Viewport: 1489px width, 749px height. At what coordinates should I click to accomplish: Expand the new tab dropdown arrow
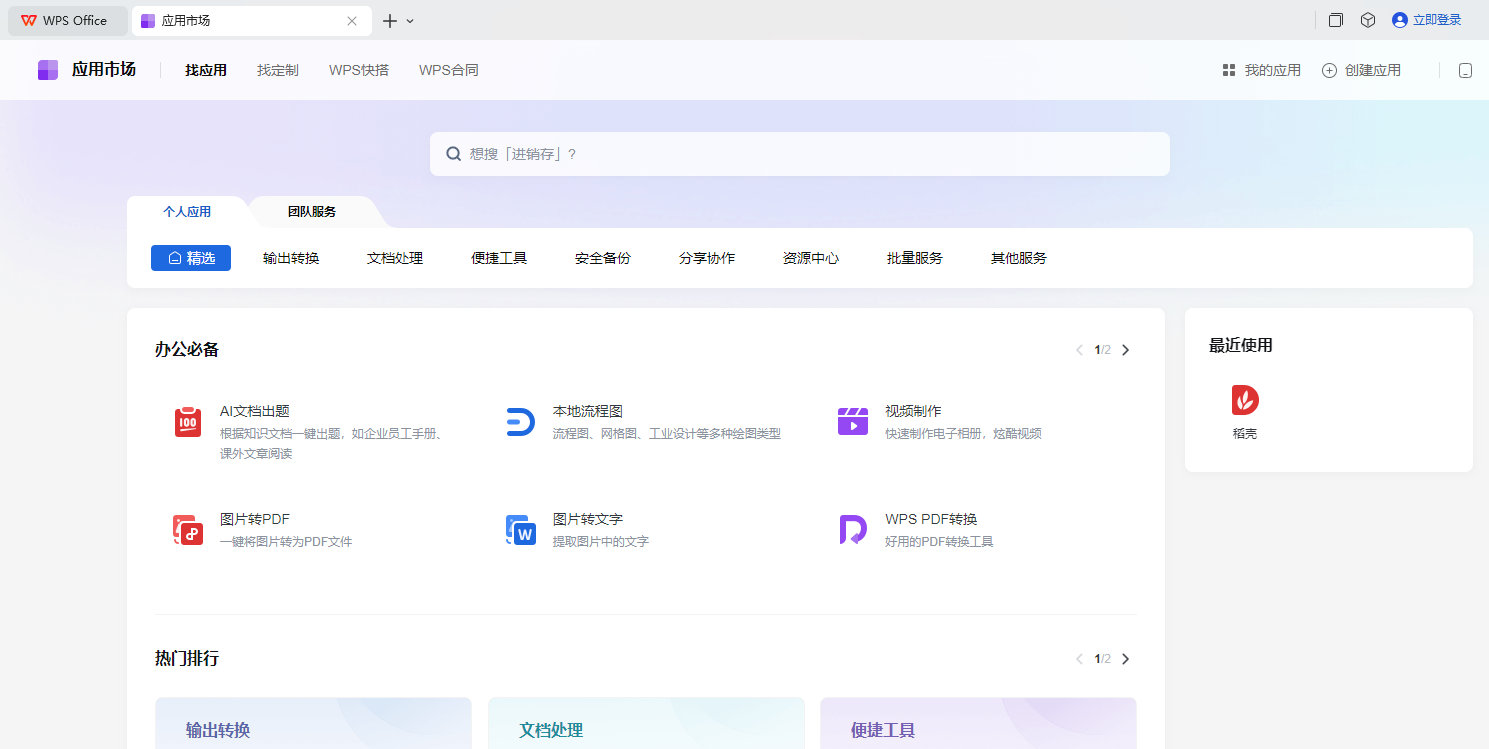pos(410,21)
